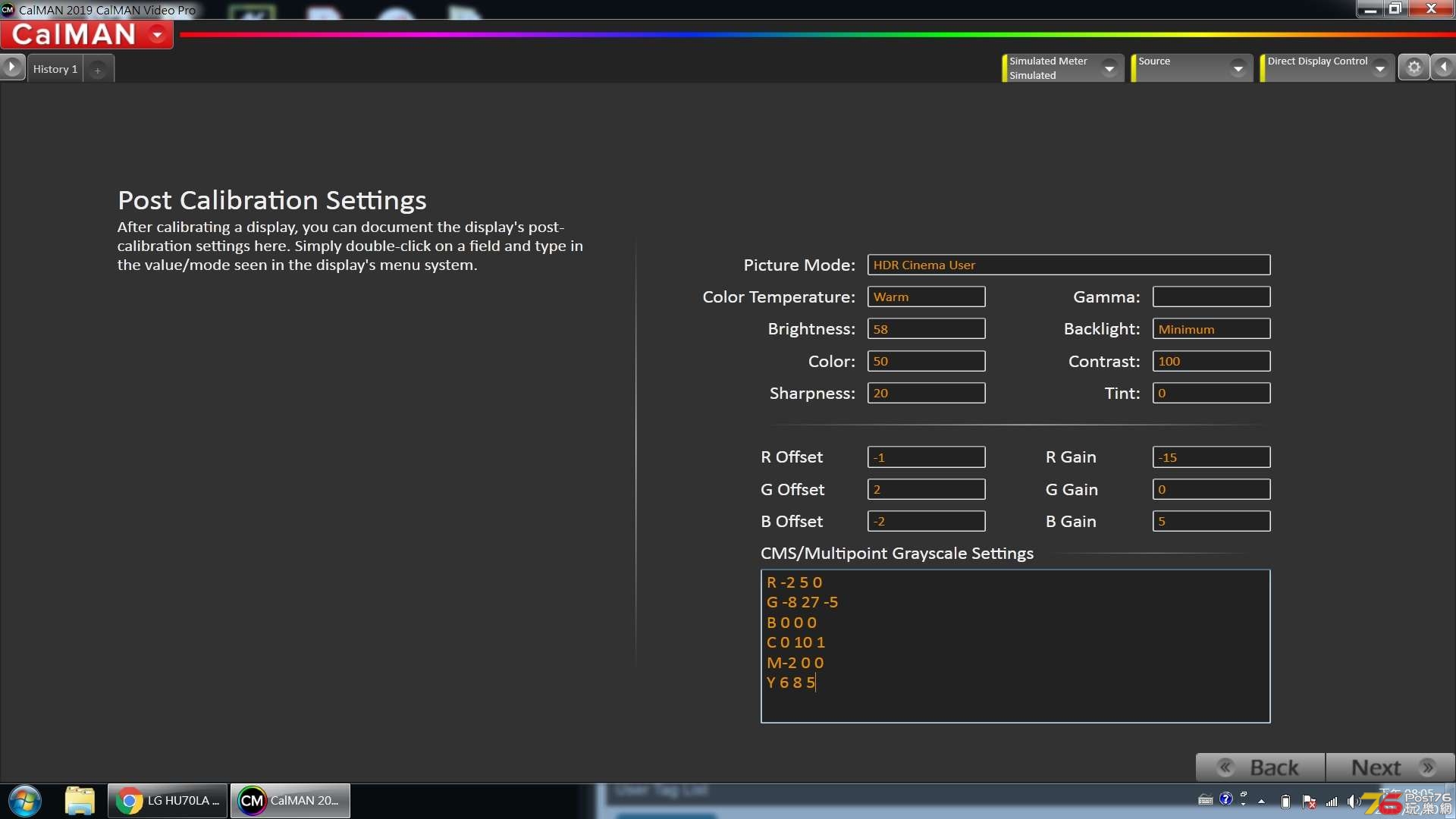Click the History 1 tab
The width and height of the screenshot is (1456, 819).
point(55,68)
